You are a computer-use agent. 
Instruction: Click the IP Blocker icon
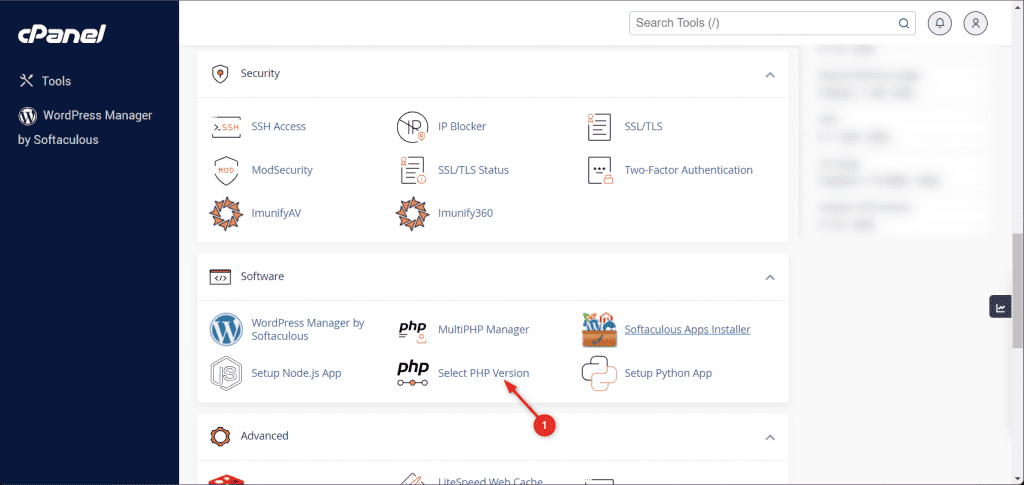(x=413, y=127)
